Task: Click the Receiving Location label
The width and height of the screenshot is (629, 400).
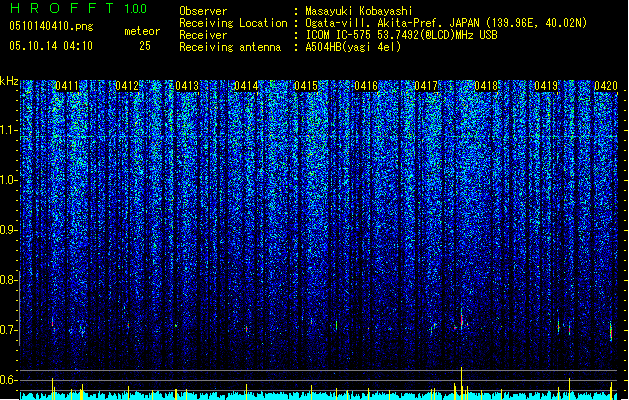Action: click(233, 23)
